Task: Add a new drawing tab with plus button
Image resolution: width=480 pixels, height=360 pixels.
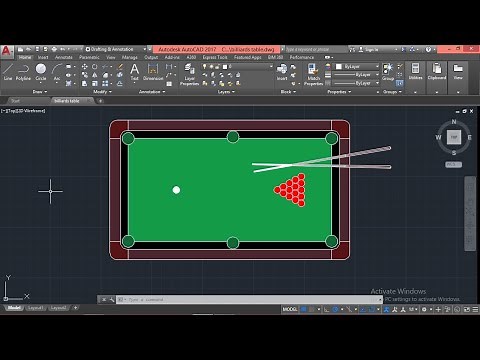Action: point(100,101)
